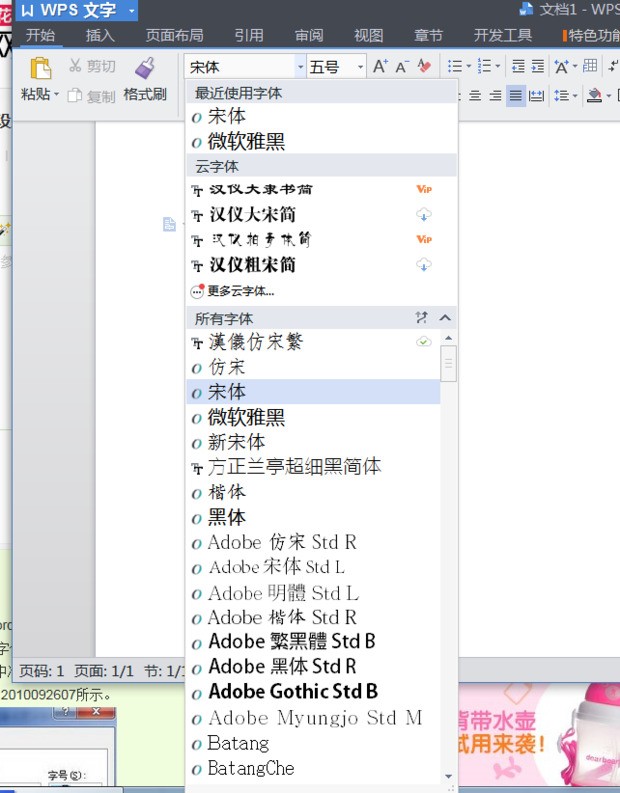This screenshot has width=620, height=793.
Task: Activate the 格式刷 format painter brush
Action: pos(145,80)
